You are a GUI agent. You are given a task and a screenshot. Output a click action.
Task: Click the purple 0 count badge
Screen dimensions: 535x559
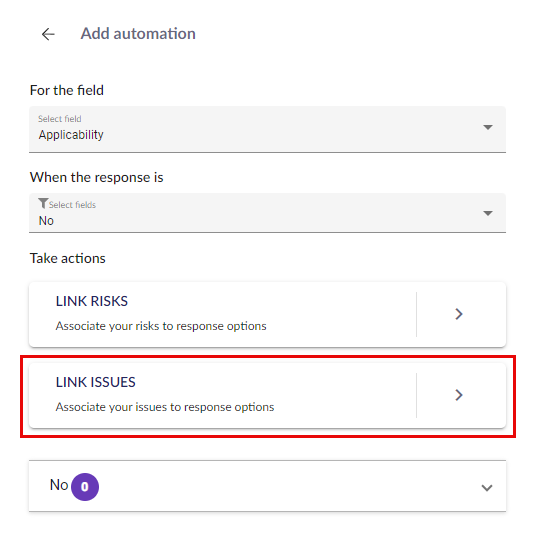pos(85,487)
